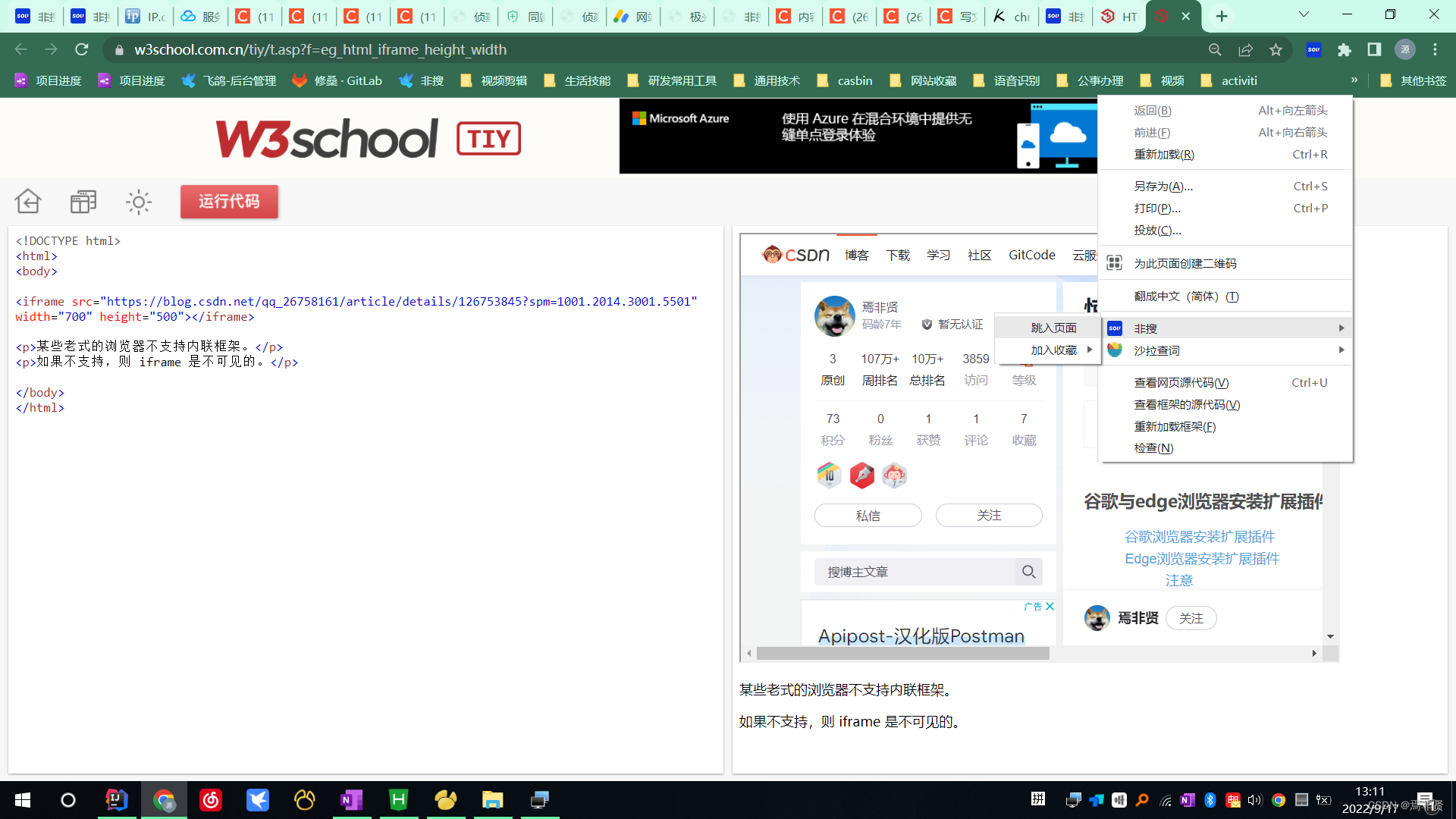Open NetEase Cloud Music from taskbar
The width and height of the screenshot is (1456, 819).
coord(211,800)
